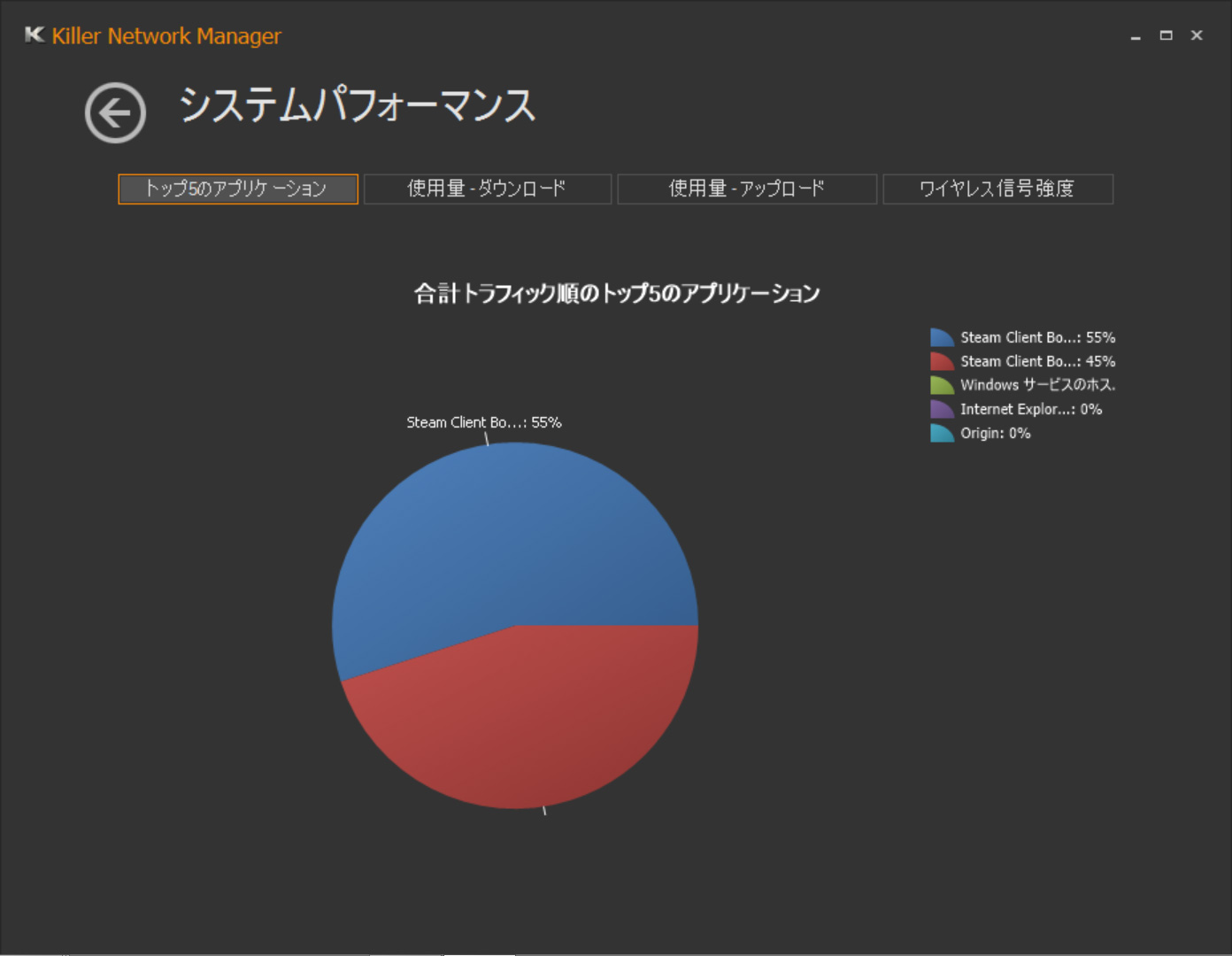This screenshot has height=956, width=1232.
Task: Click the システムパフォーマンス page heading
Action: [x=358, y=105]
